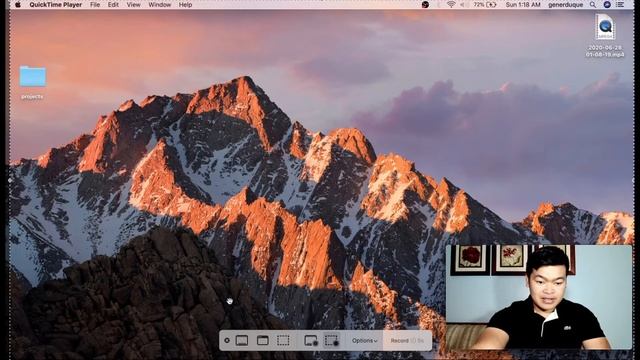This screenshot has width=640, height=360.
Task: Open the Edit menu
Action: click(x=113, y=5)
